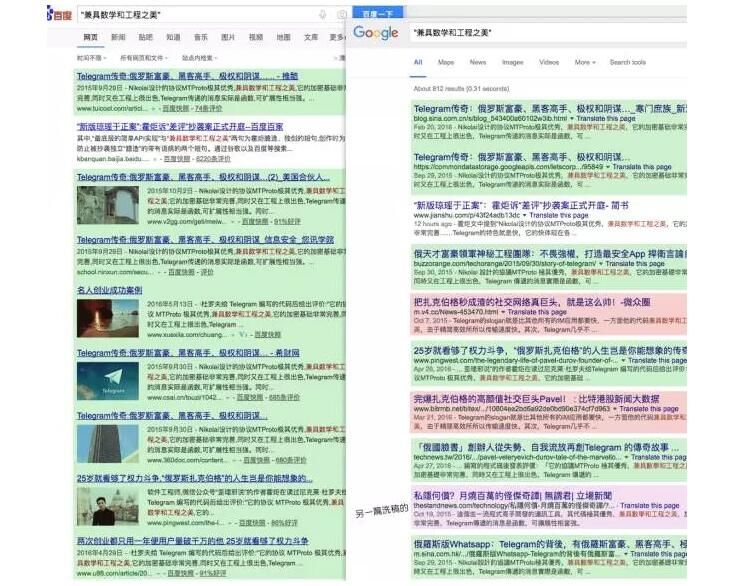
Task: Expand the arrow beside the bitrmb.net result URL
Action: click(615, 409)
